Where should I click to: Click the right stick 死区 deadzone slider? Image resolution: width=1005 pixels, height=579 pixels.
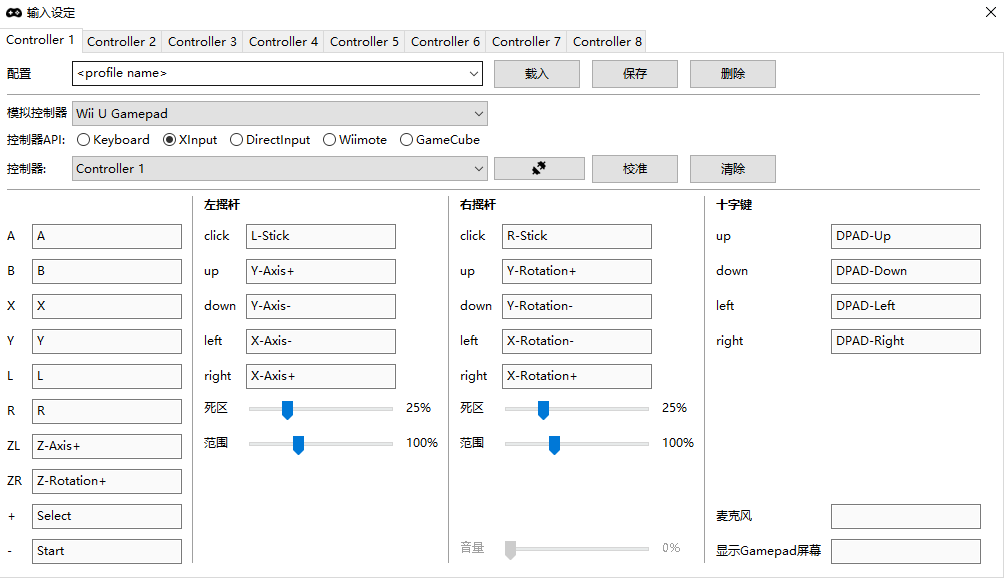pyautogui.click(x=577, y=408)
